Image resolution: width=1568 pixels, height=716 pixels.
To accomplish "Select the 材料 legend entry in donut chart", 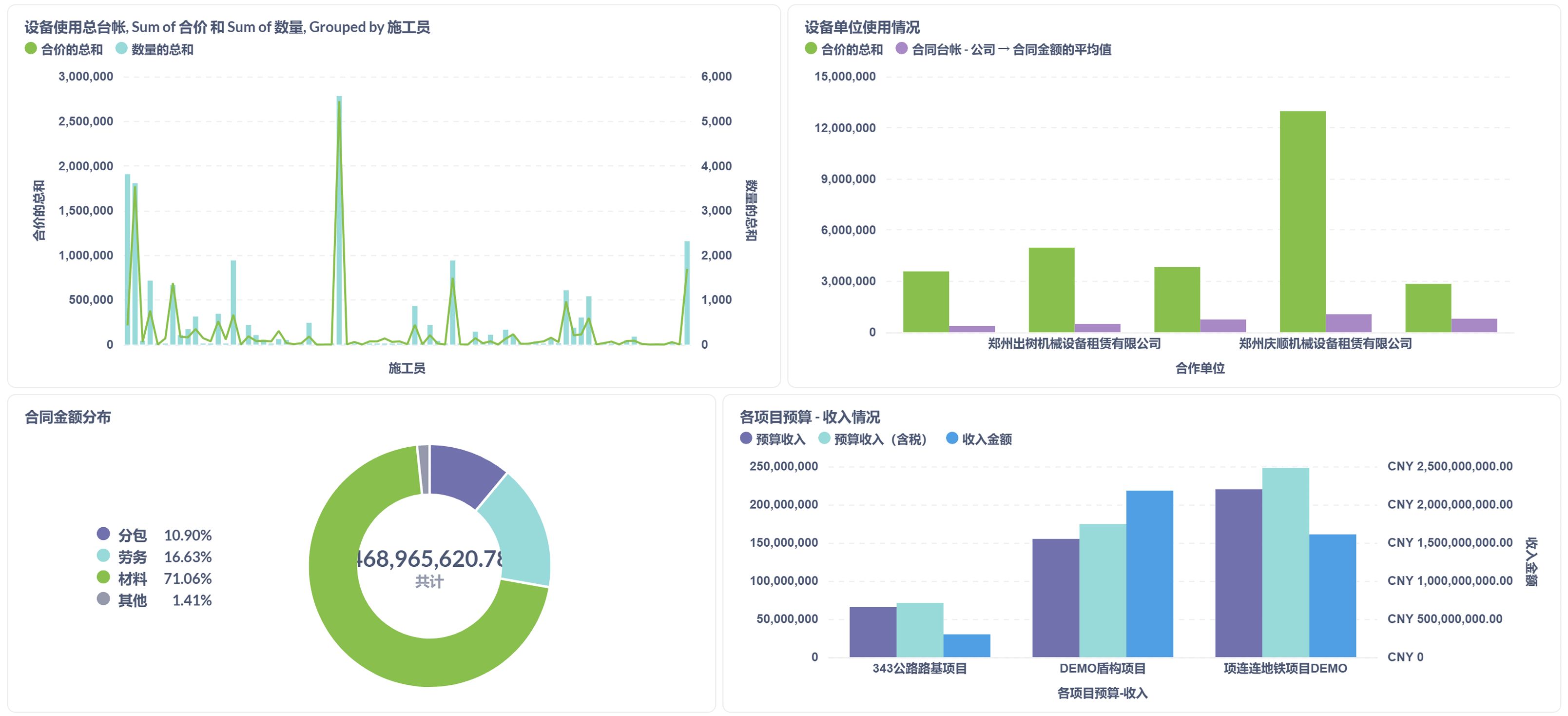I will pyautogui.click(x=132, y=578).
